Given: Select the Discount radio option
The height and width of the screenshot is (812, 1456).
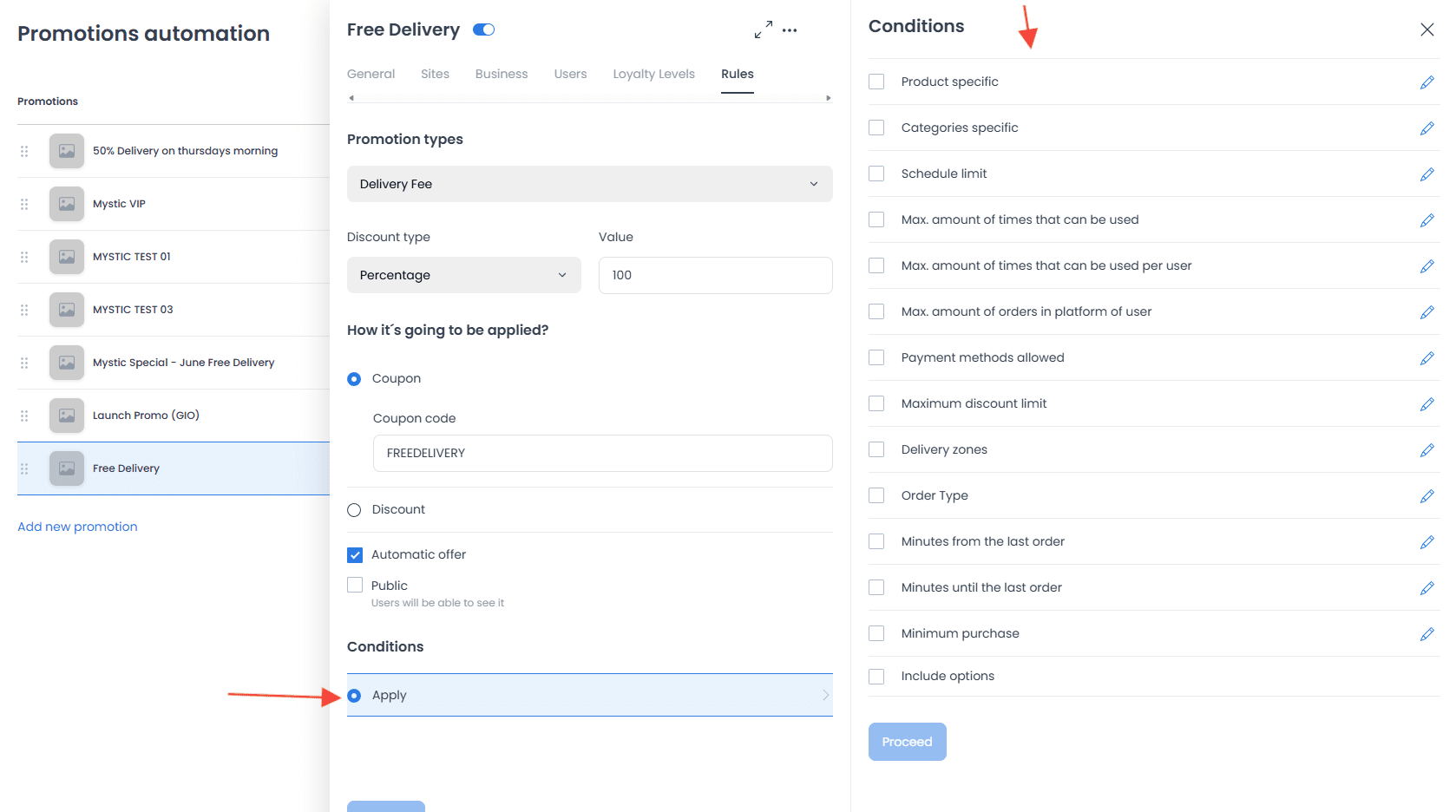Looking at the screenshot, I should click(354, 510).
